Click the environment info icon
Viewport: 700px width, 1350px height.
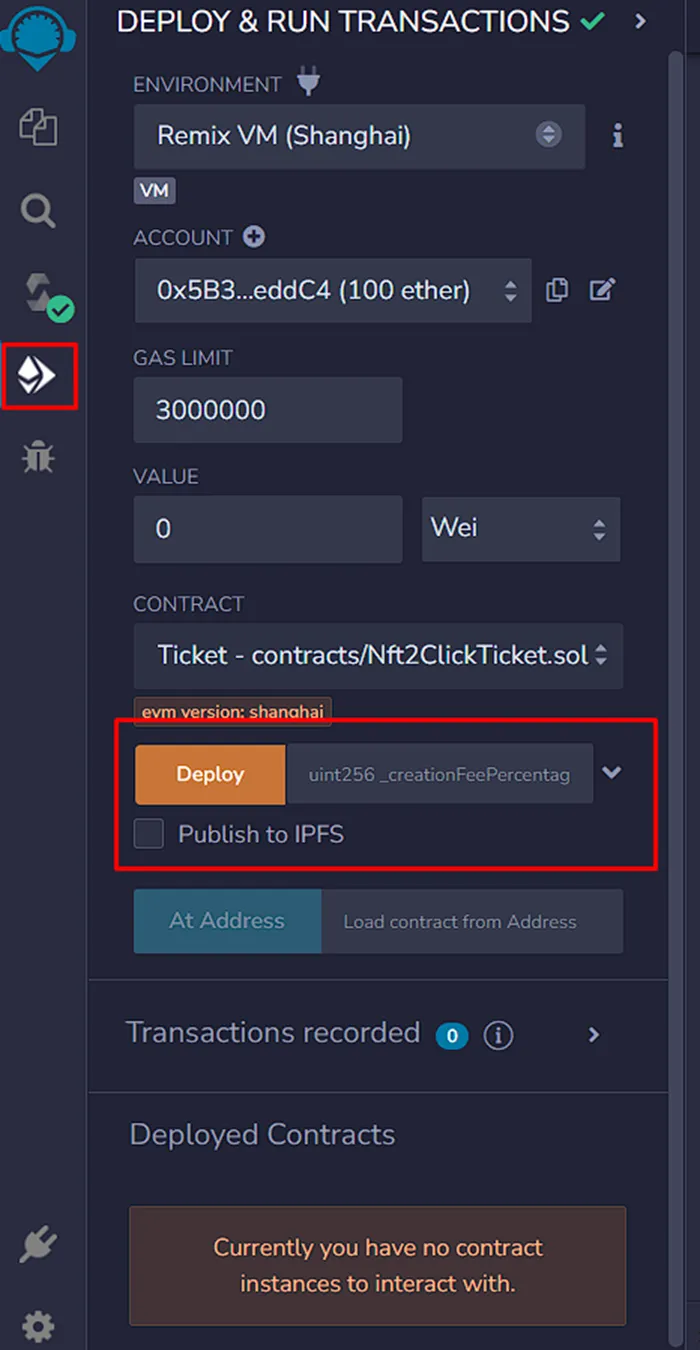tap(617, 136)
